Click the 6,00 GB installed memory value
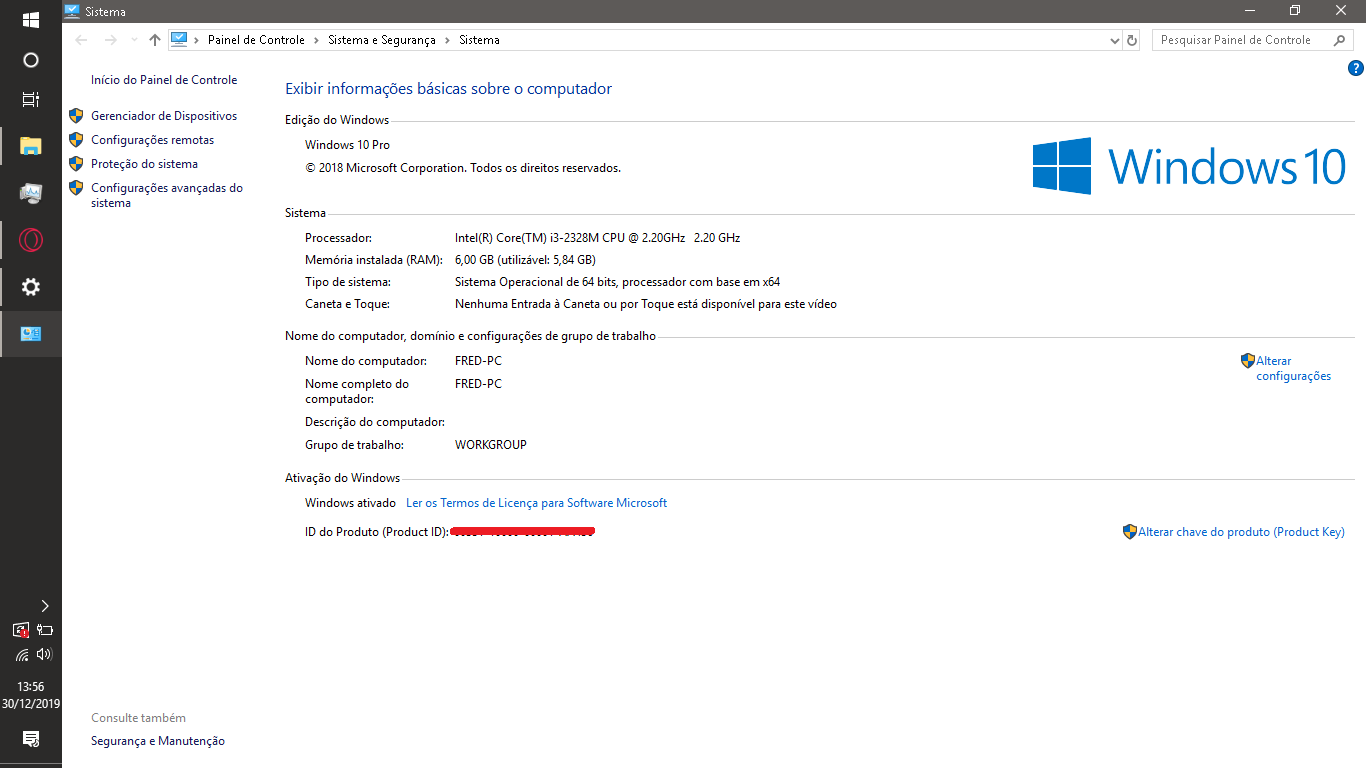Screen dimensions: 1366x768 pyautogui.click(x=525, y=260)
